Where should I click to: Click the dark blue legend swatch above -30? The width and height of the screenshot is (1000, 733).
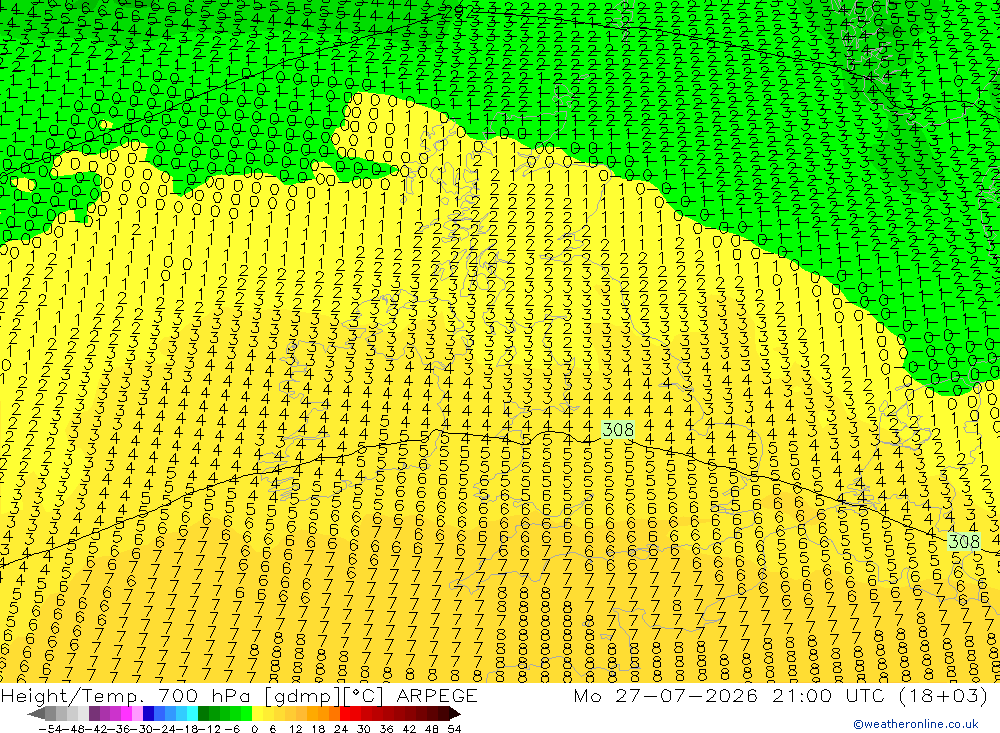click(148, 714)
